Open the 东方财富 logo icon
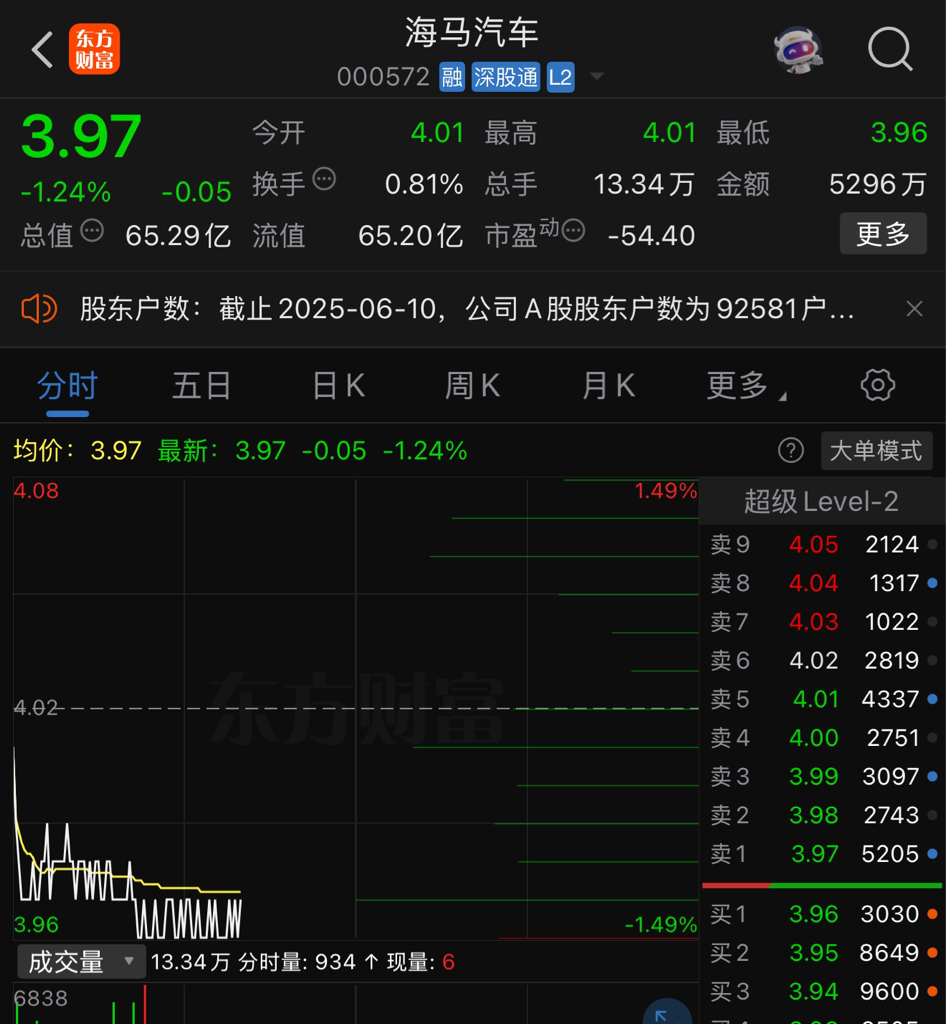This screenshot has height=1024, width=946. point(95,49)
